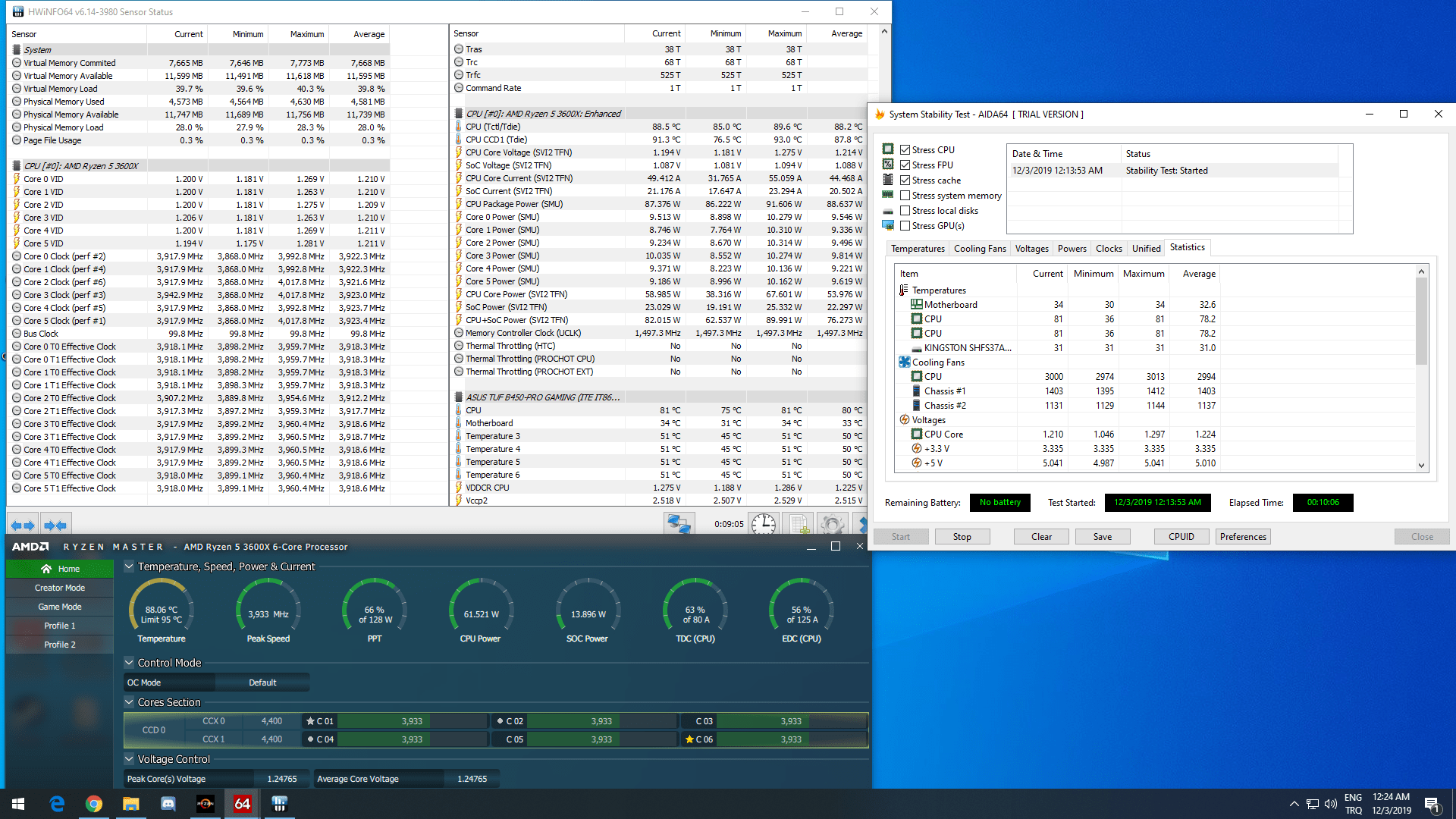Viewport: 1456px width, 819px height.
Task: Open HWiNFO sensor settings gear icon
Action: tap(832, 524)
